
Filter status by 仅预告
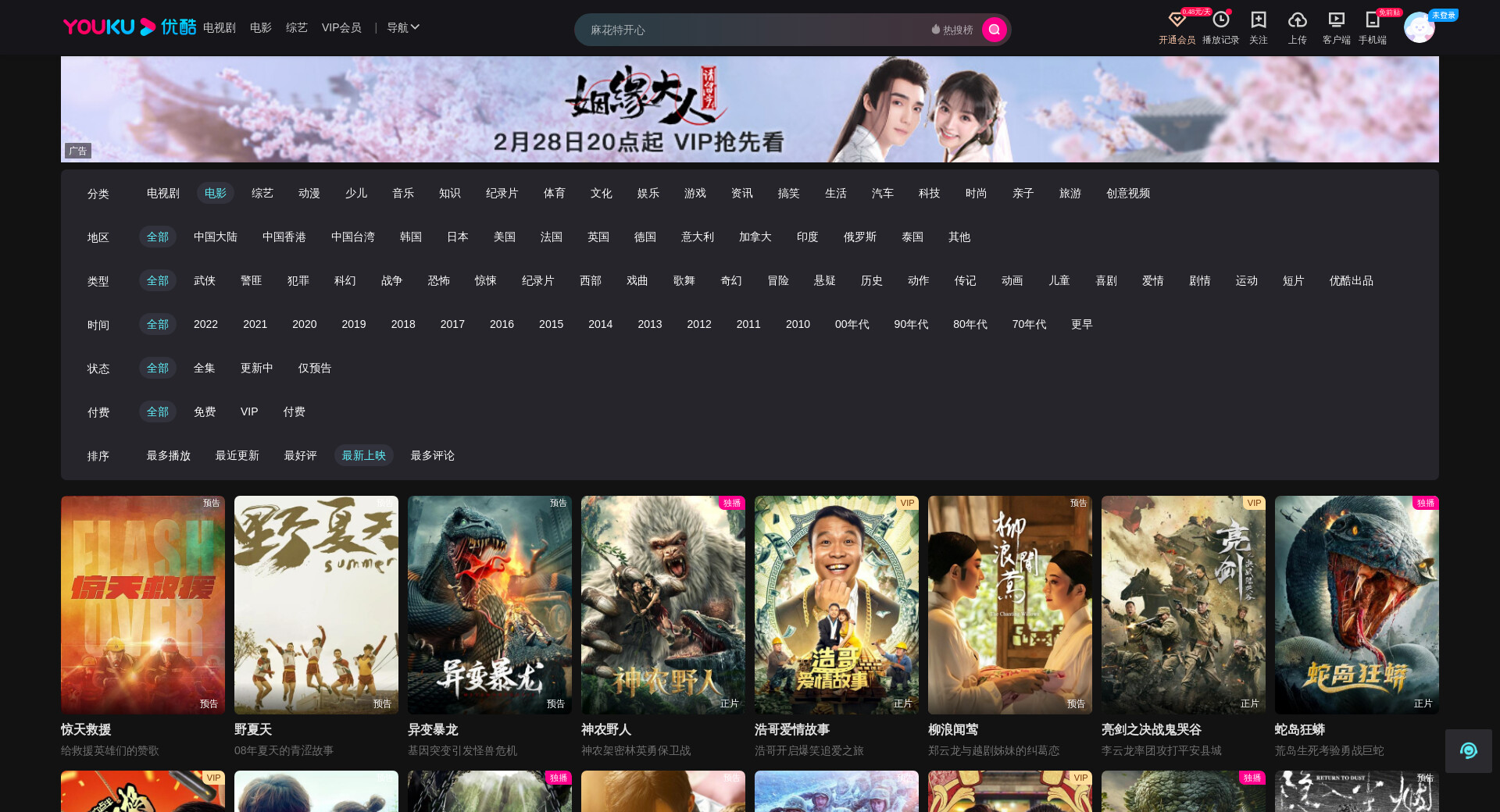314,368
